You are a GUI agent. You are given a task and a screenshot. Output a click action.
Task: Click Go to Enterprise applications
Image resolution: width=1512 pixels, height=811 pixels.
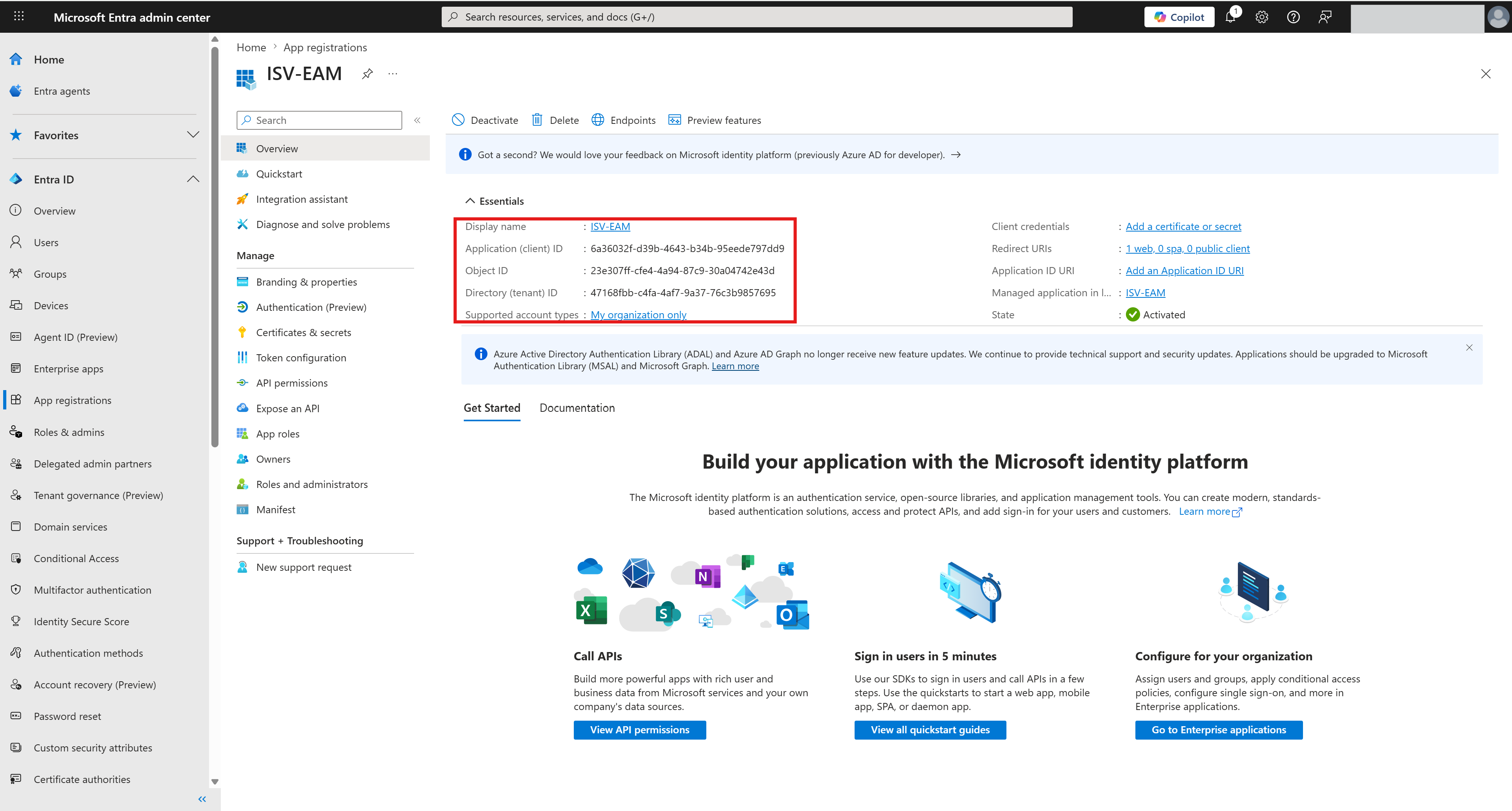[1219, 730]
